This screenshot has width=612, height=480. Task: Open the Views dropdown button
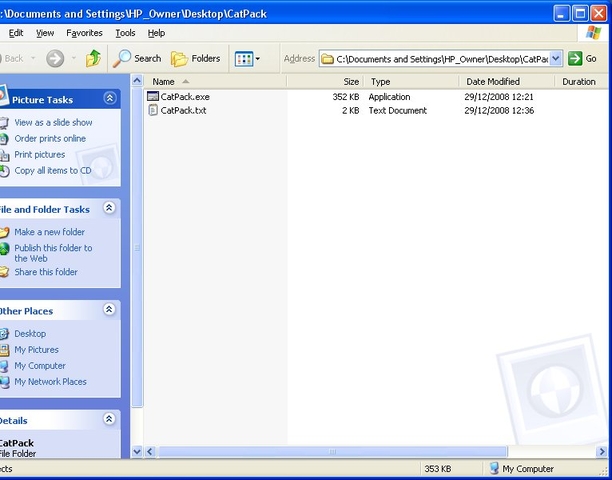pyautogui.click(x=247, y=59)
